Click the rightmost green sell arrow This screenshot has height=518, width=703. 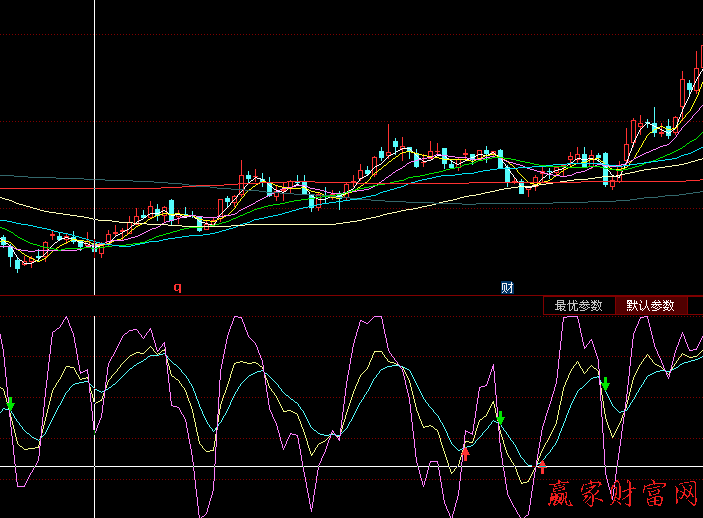(605, 383)
